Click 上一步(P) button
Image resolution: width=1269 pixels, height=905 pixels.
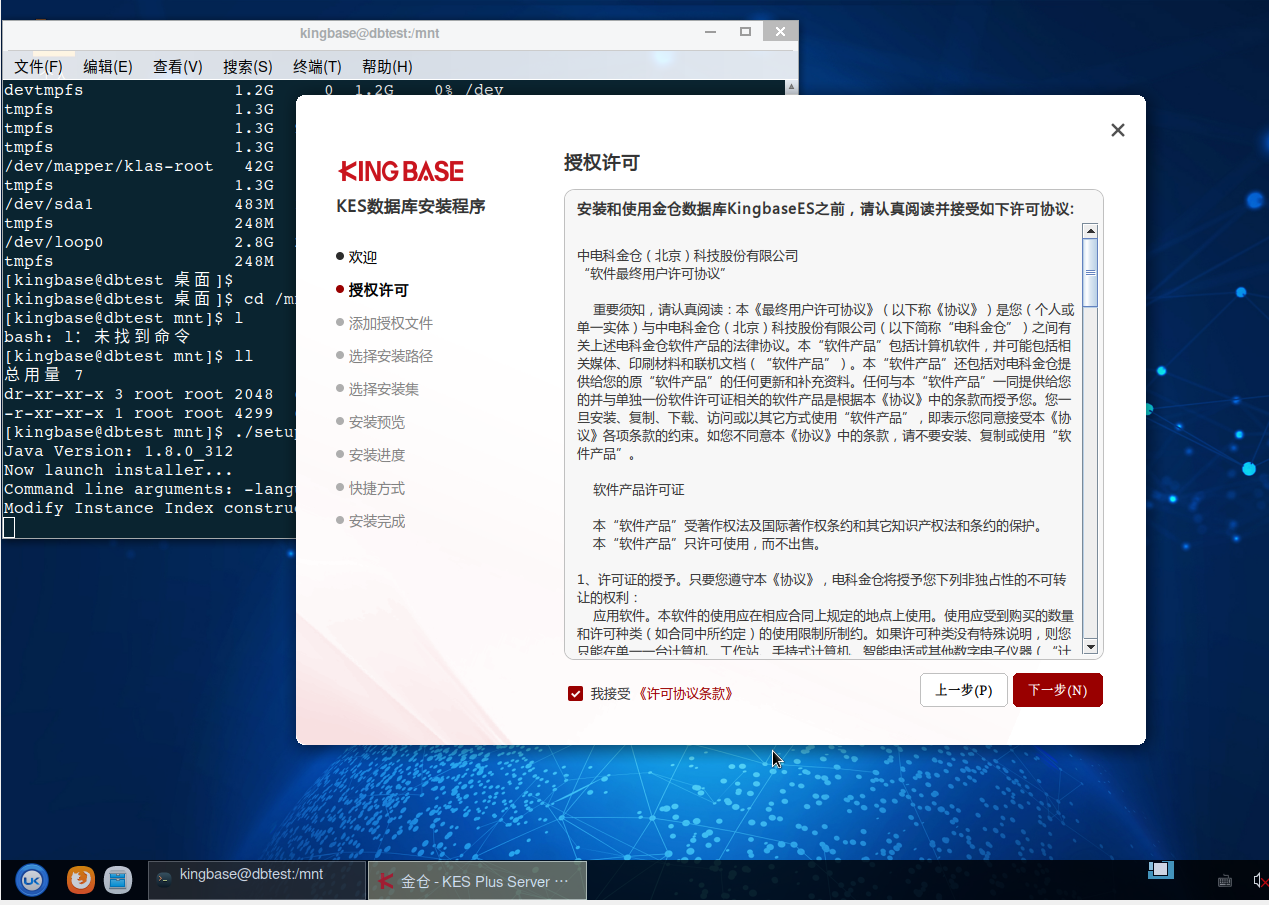point(964,690)
